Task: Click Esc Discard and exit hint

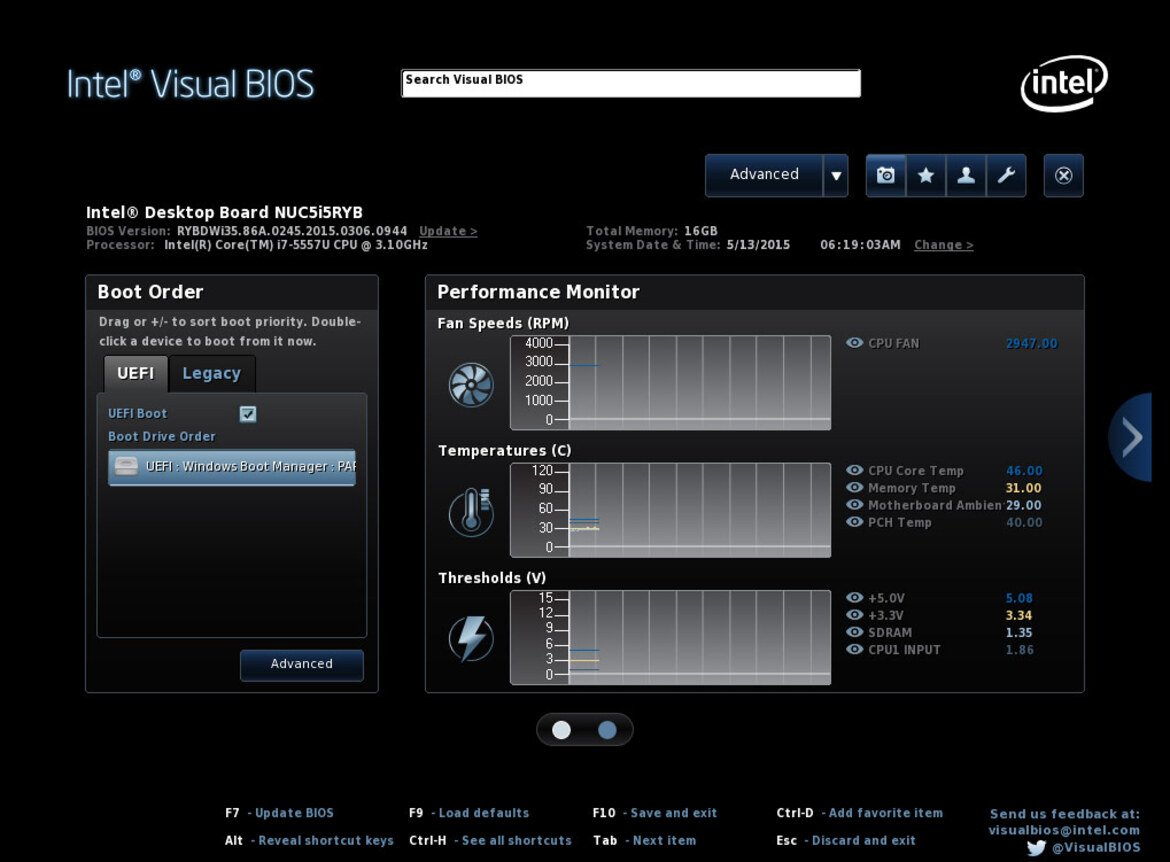Action: point(845,841)
